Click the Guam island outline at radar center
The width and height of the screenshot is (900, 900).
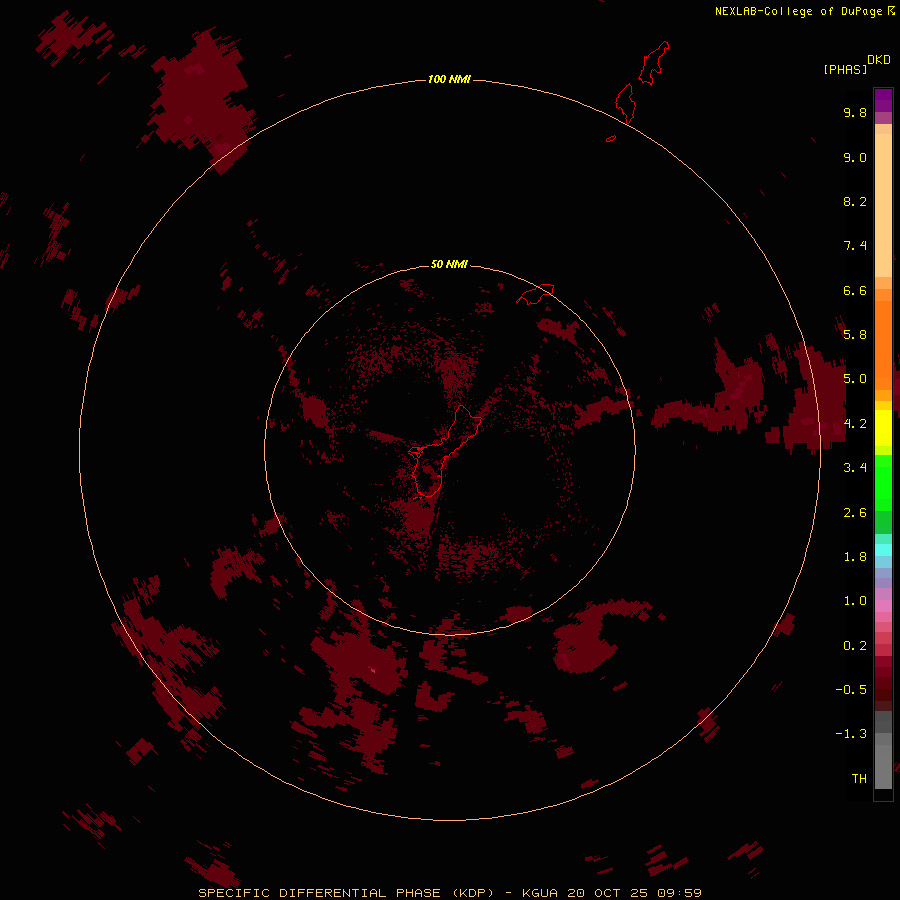point(445,451)
